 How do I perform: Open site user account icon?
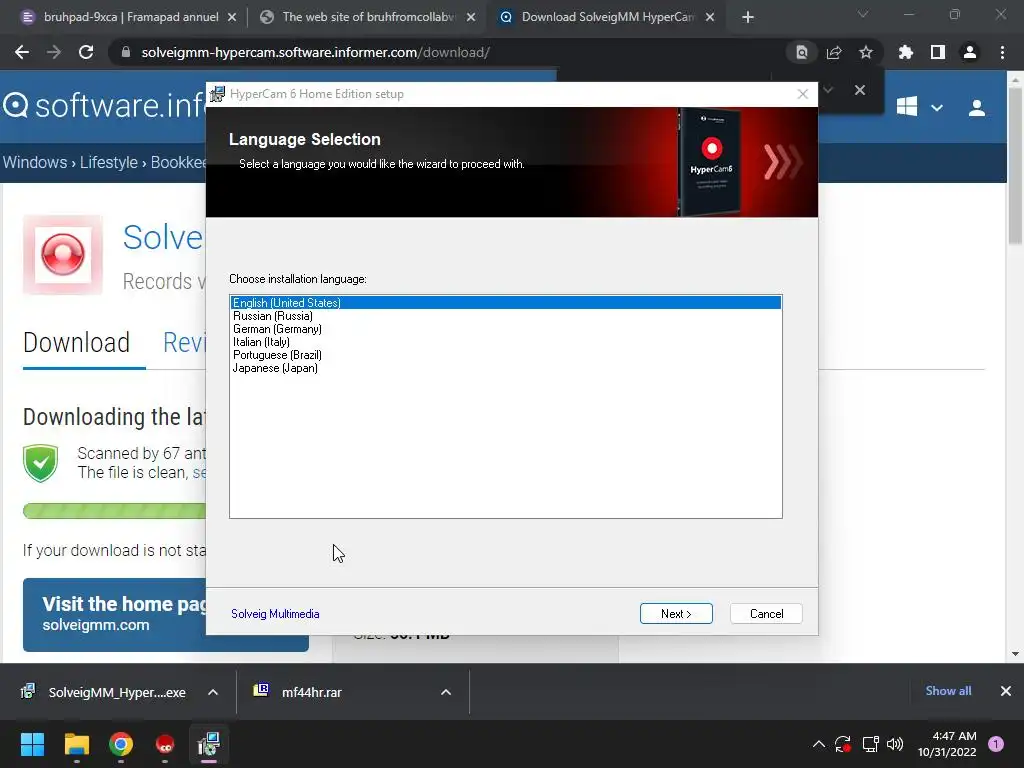coord(976,108)
